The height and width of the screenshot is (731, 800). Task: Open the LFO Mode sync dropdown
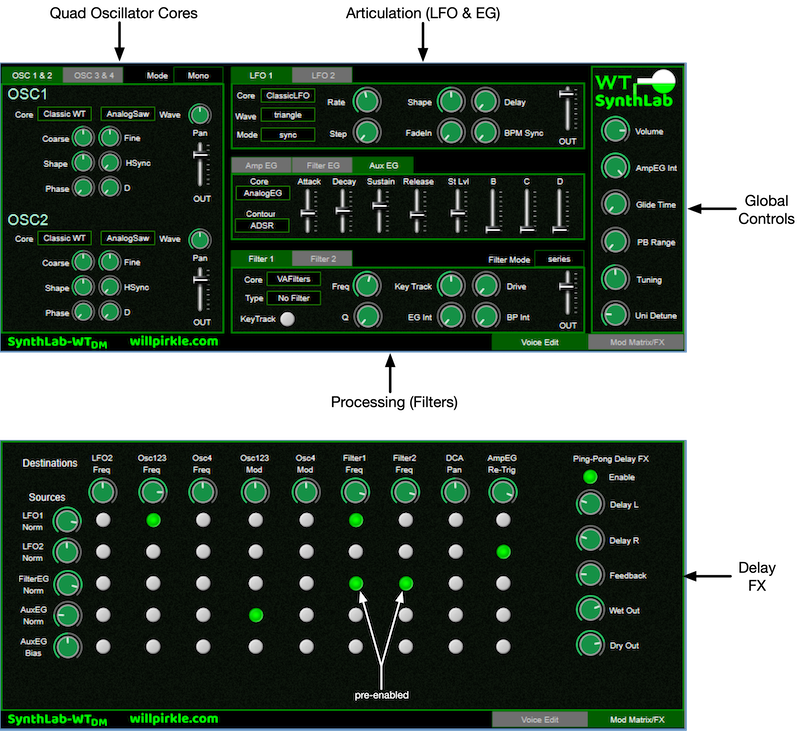pos(288,135)
